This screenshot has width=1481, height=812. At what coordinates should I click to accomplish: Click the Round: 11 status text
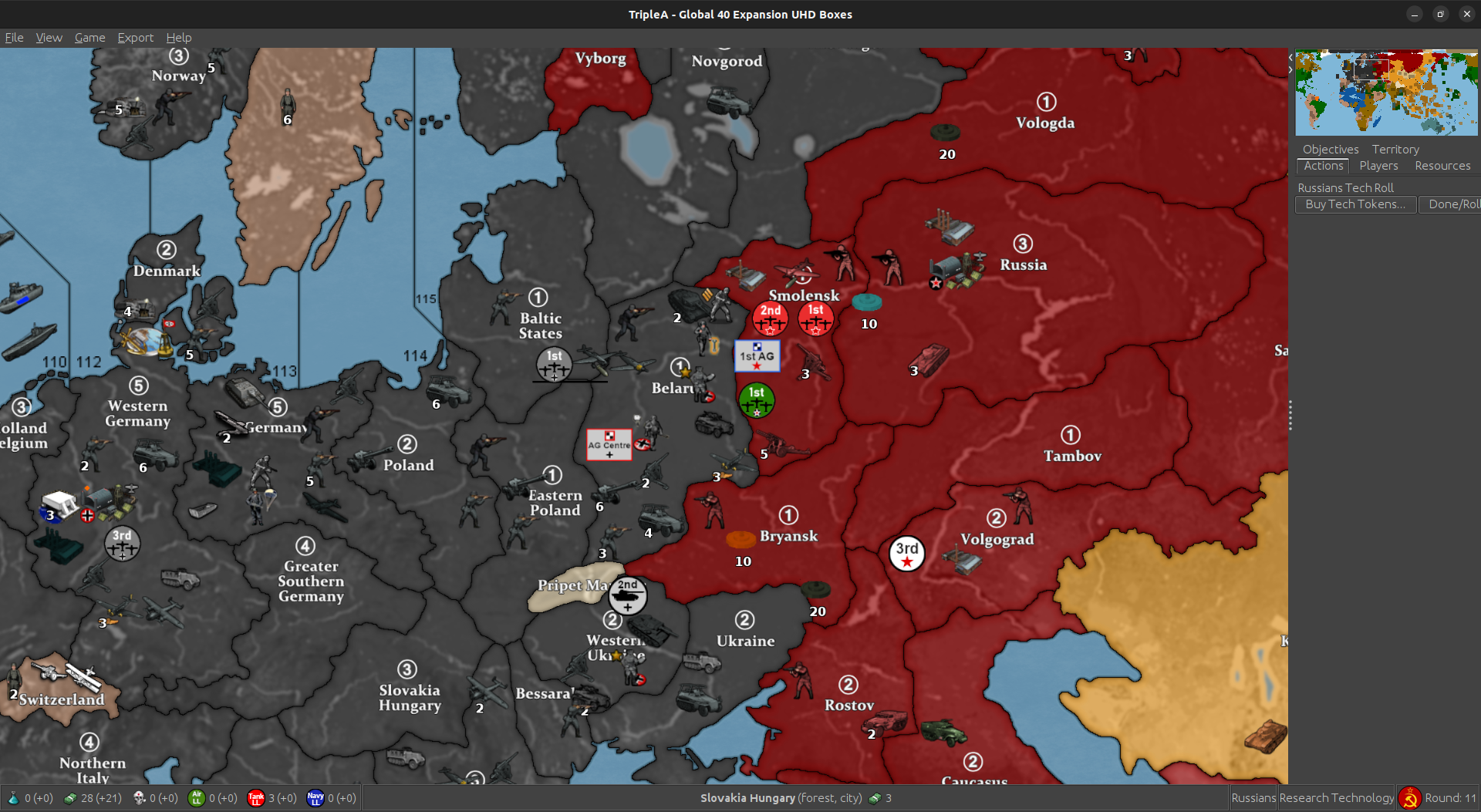pos(1450,798)
